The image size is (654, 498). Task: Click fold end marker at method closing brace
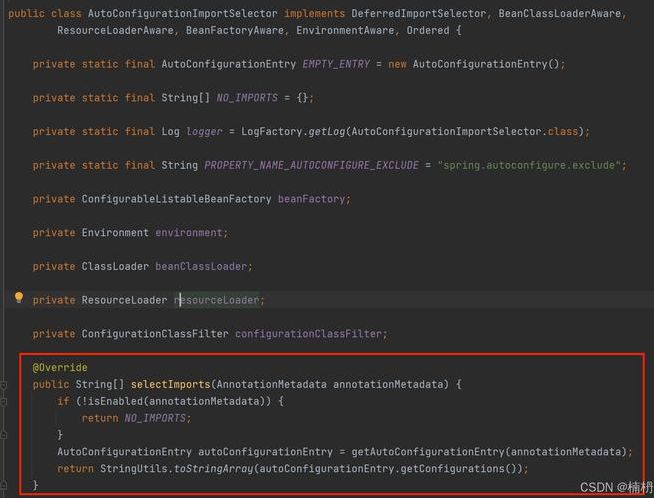coord(5,485)
